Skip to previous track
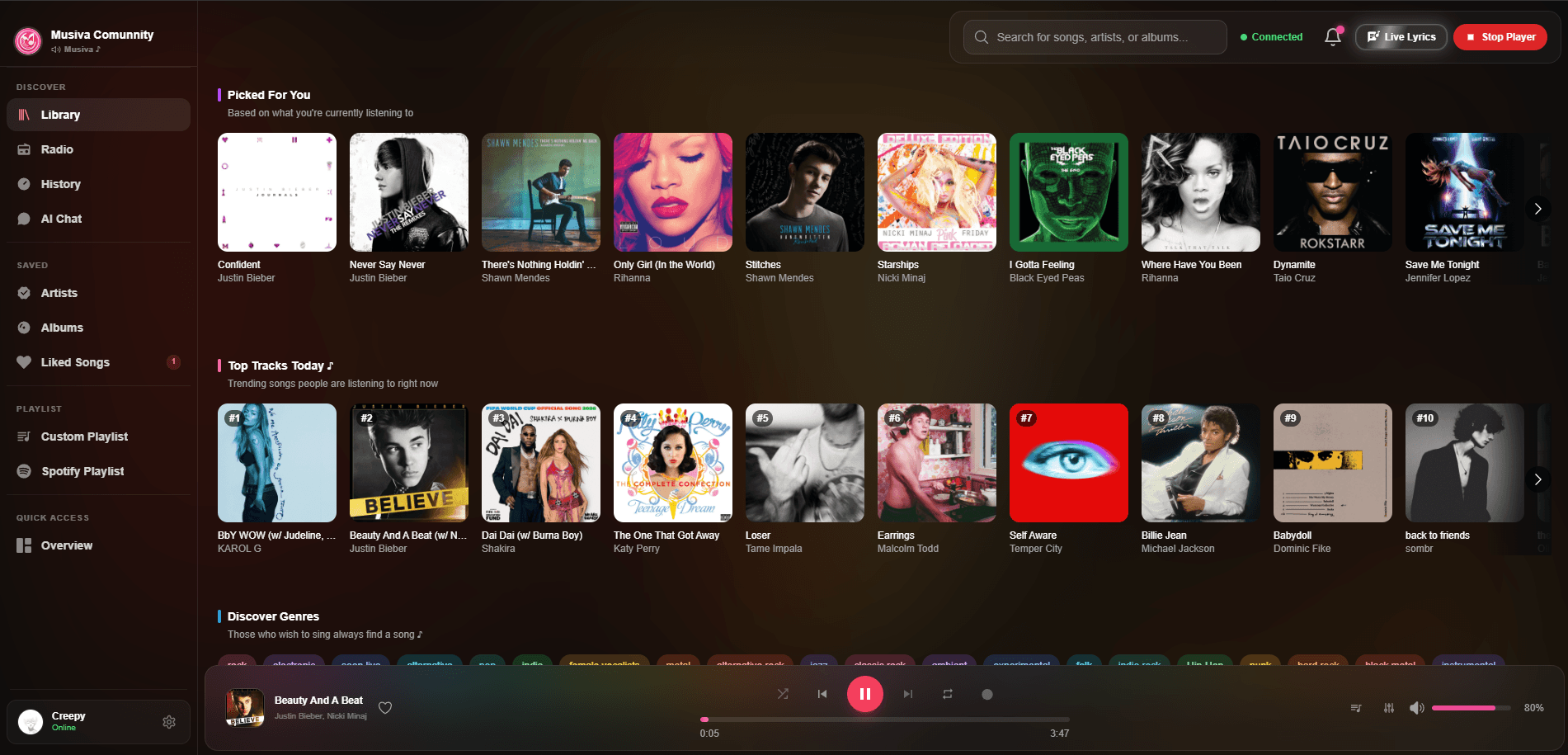 pos(822,694)
